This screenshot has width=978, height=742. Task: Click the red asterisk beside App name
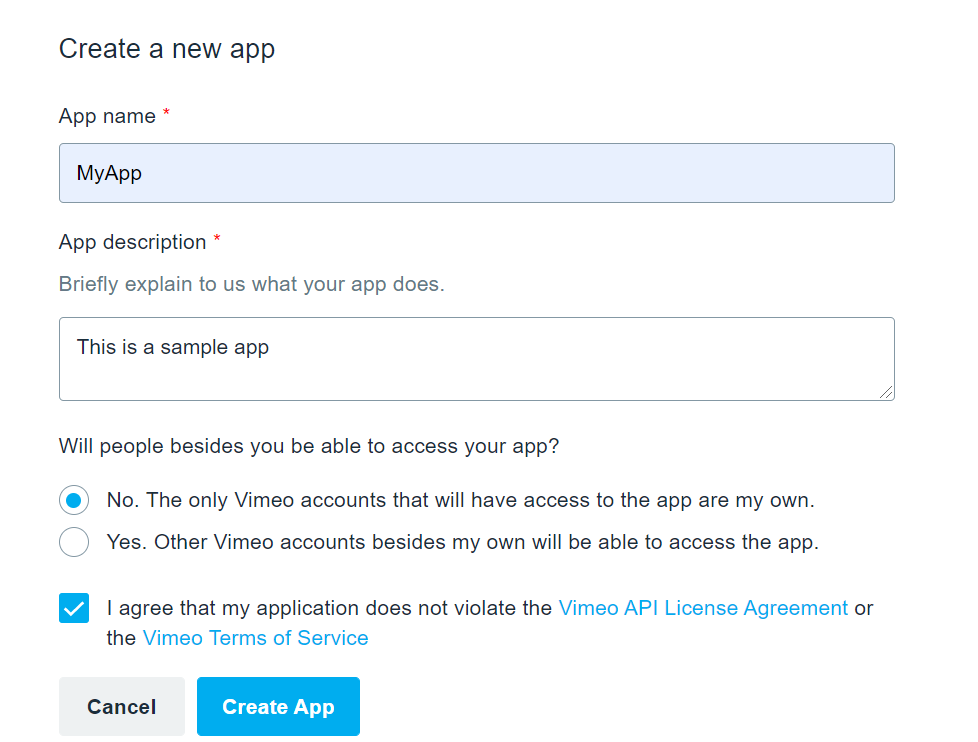167,112
